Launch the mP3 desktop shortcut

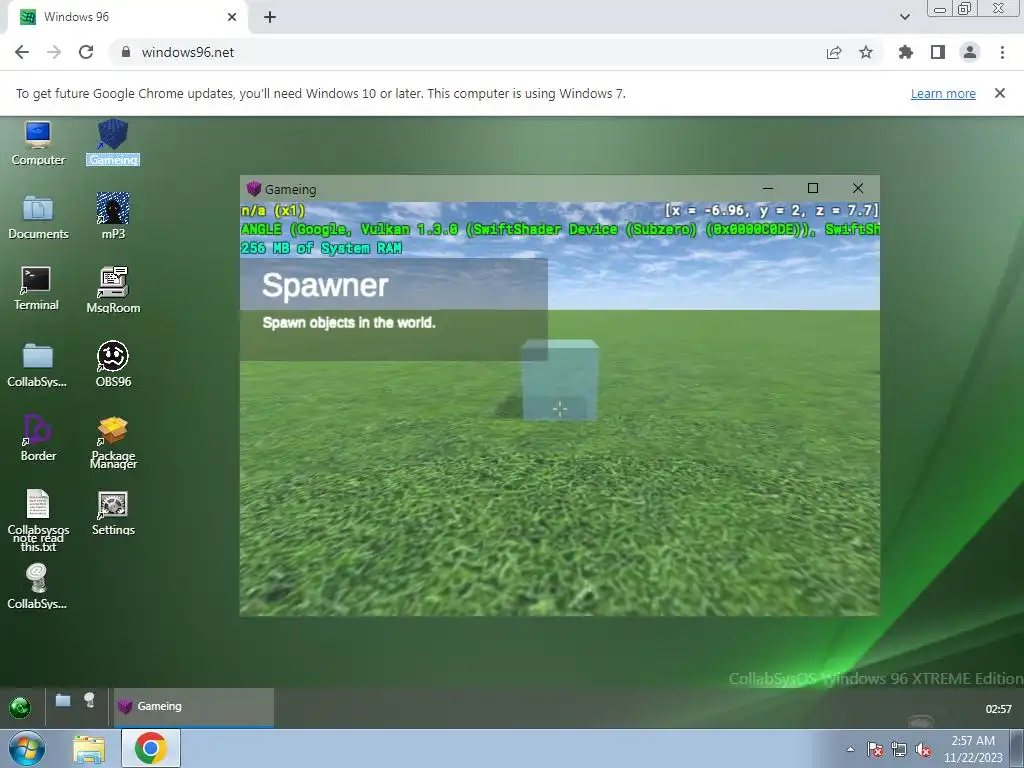[113, 217]
